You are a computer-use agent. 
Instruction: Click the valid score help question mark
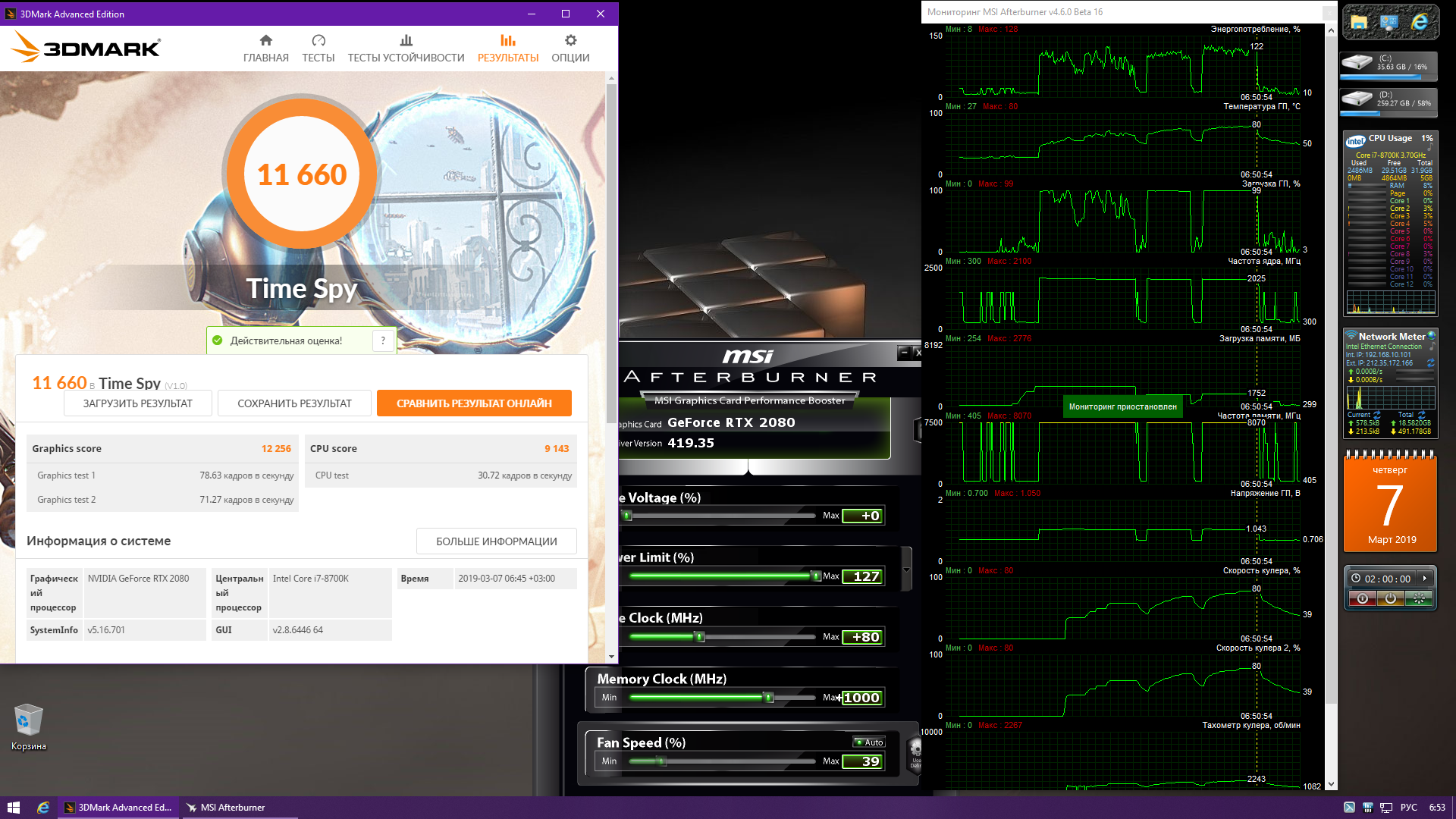tap(383, 340)
